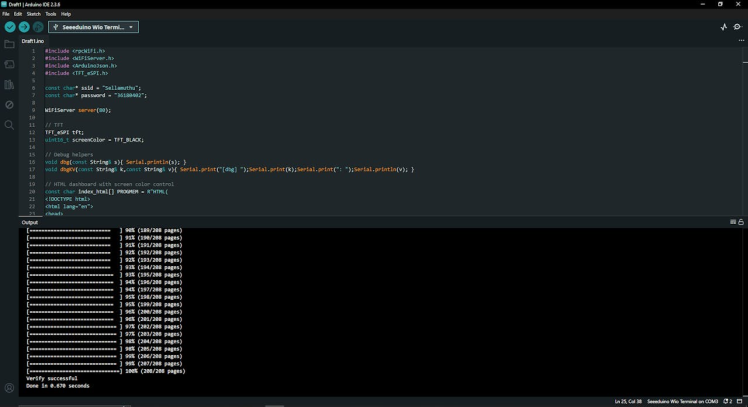This screenshot has height=407, width=748.
Task: Open the Boards Manager panel
Action: pos(9,64)
